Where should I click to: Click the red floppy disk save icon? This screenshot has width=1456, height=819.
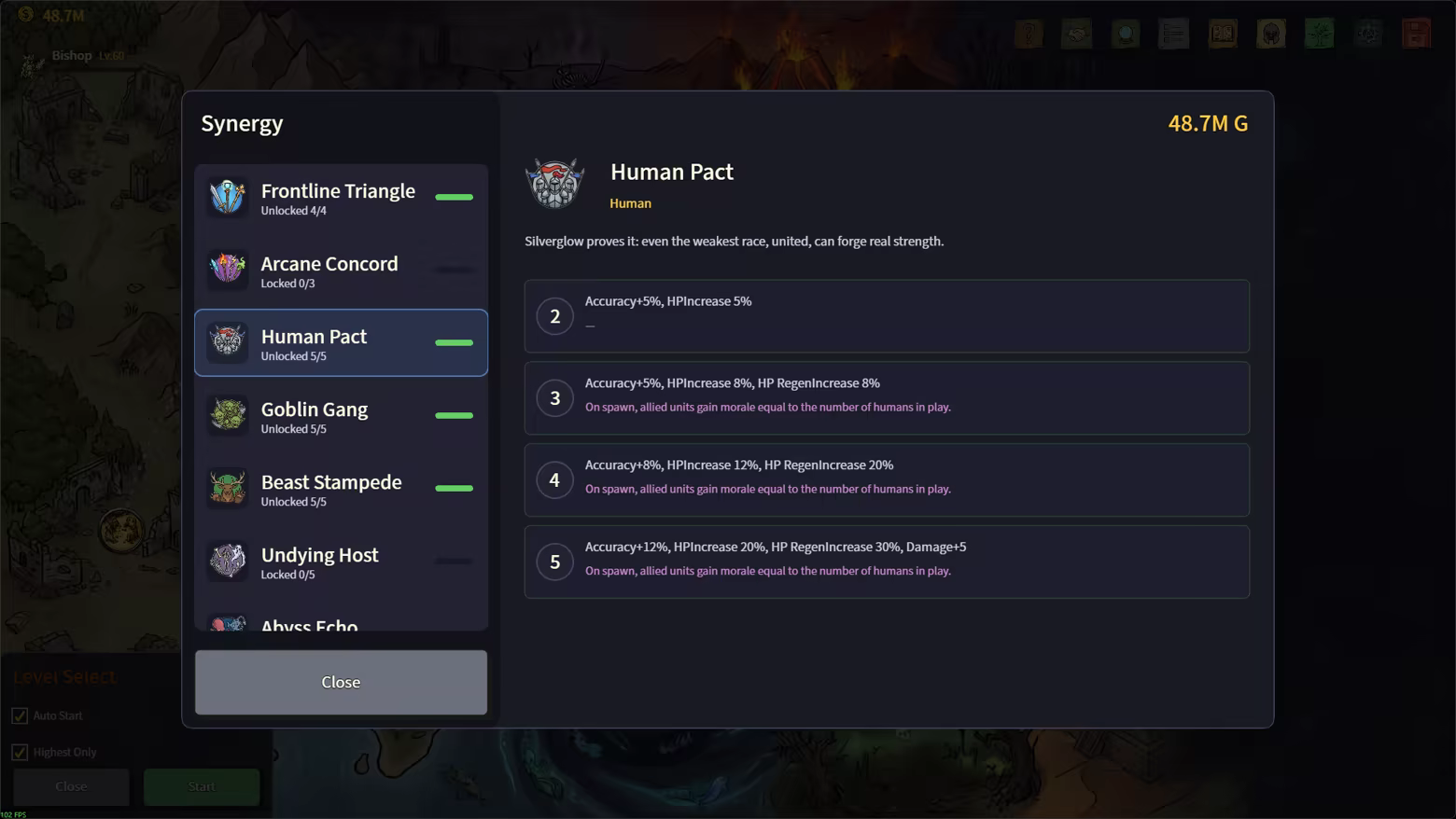tap(1417, 35)
